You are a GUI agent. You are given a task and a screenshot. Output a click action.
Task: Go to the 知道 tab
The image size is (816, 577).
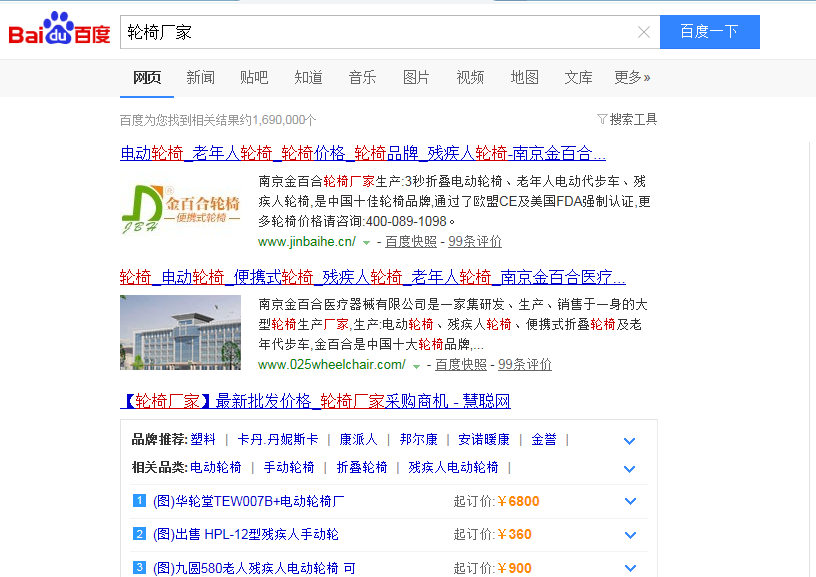pyautogui.click(x=308, y=78)
